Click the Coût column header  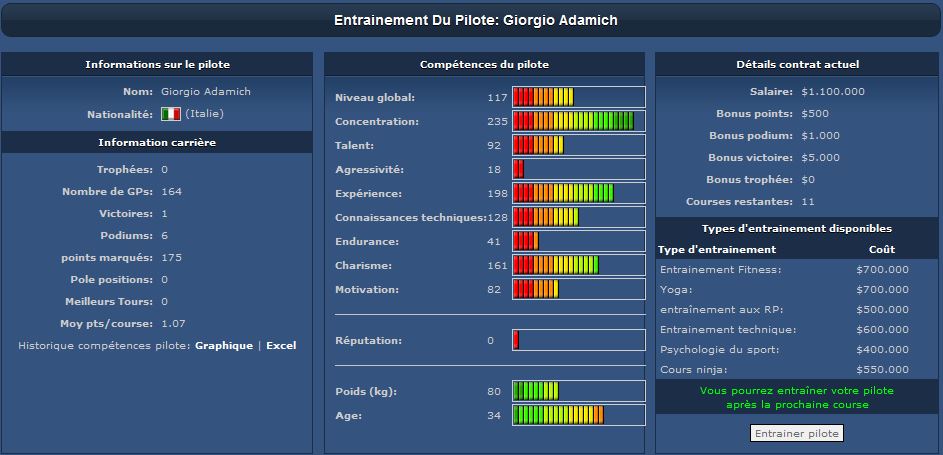(882, 249)
